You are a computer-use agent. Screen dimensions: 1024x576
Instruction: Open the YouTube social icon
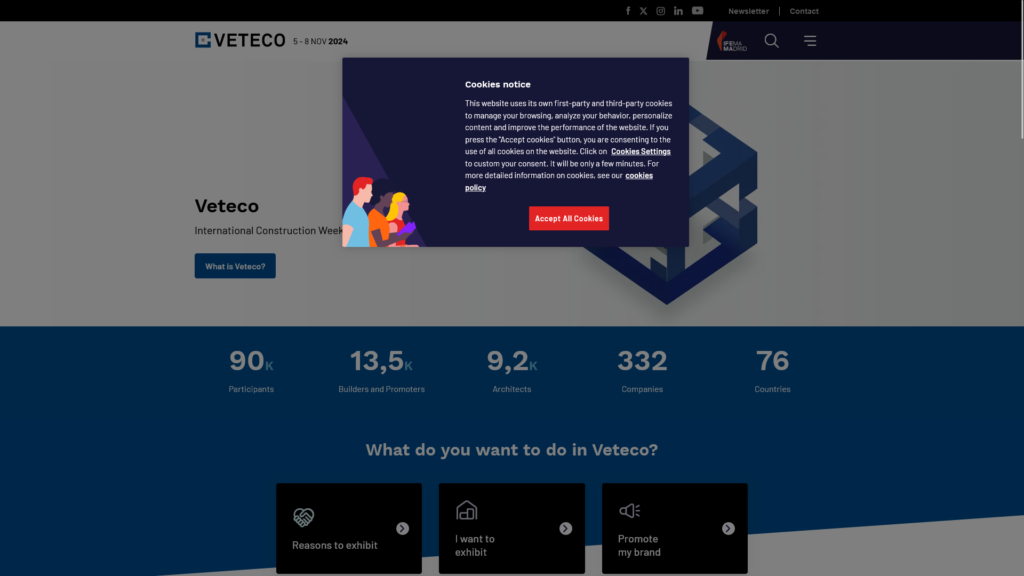pyautogui.click(x=697, y=11)
